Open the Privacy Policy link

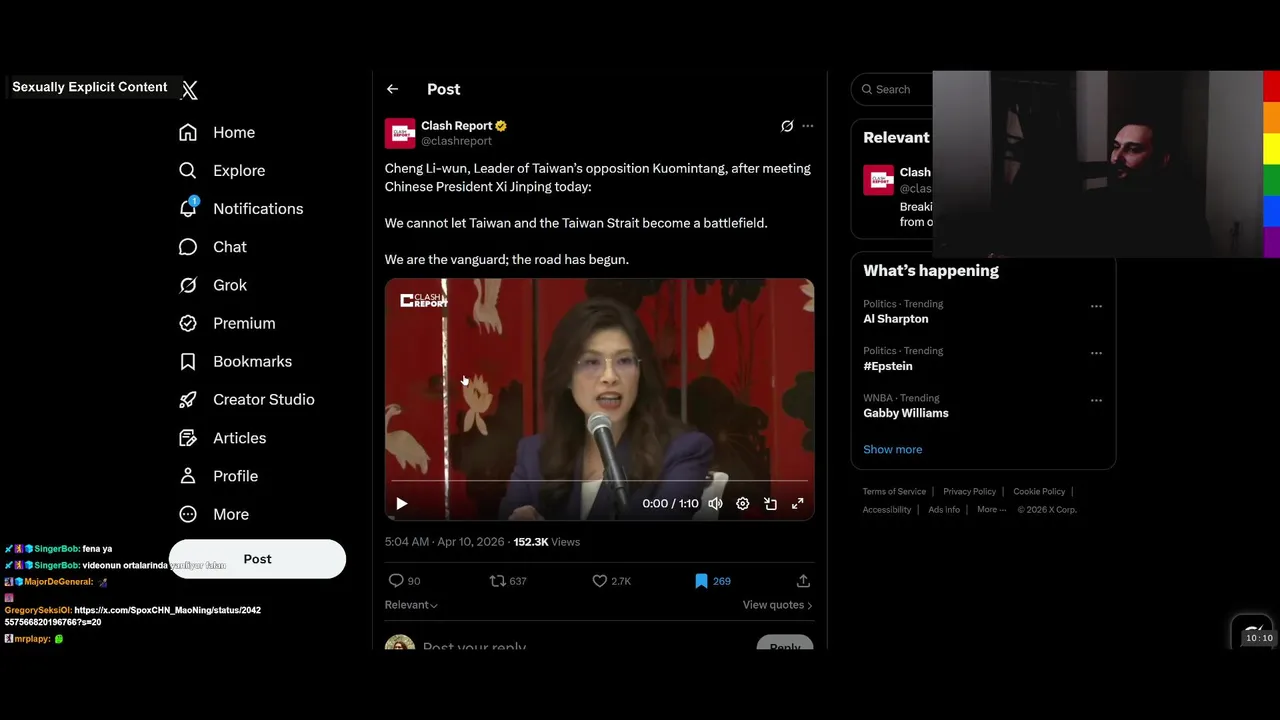coord(969,491)
